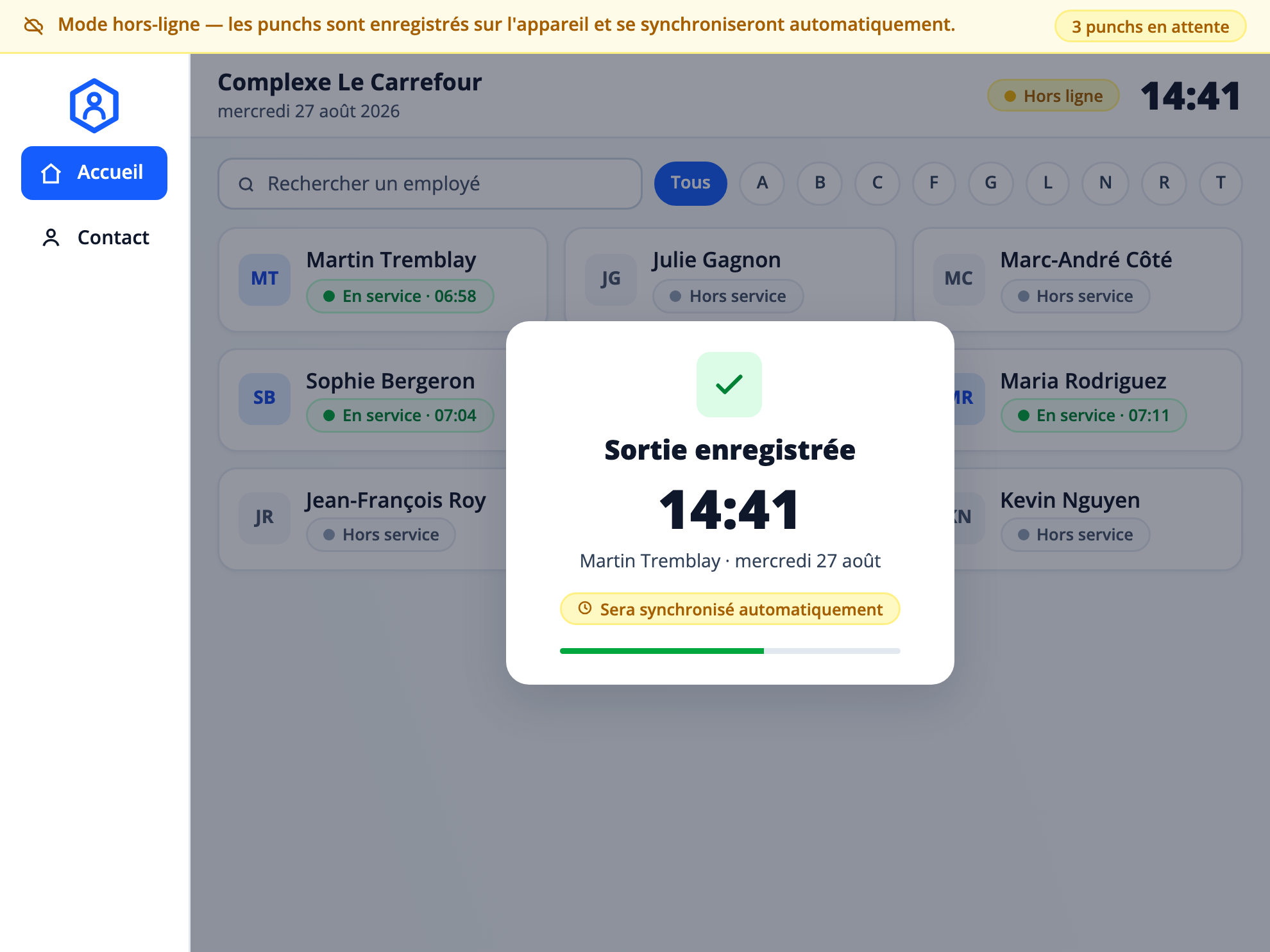Screen dimensions: 1270x952
Task: Select Maria Rodriguez's employee card name
Action: click(x=1083, y=381)
